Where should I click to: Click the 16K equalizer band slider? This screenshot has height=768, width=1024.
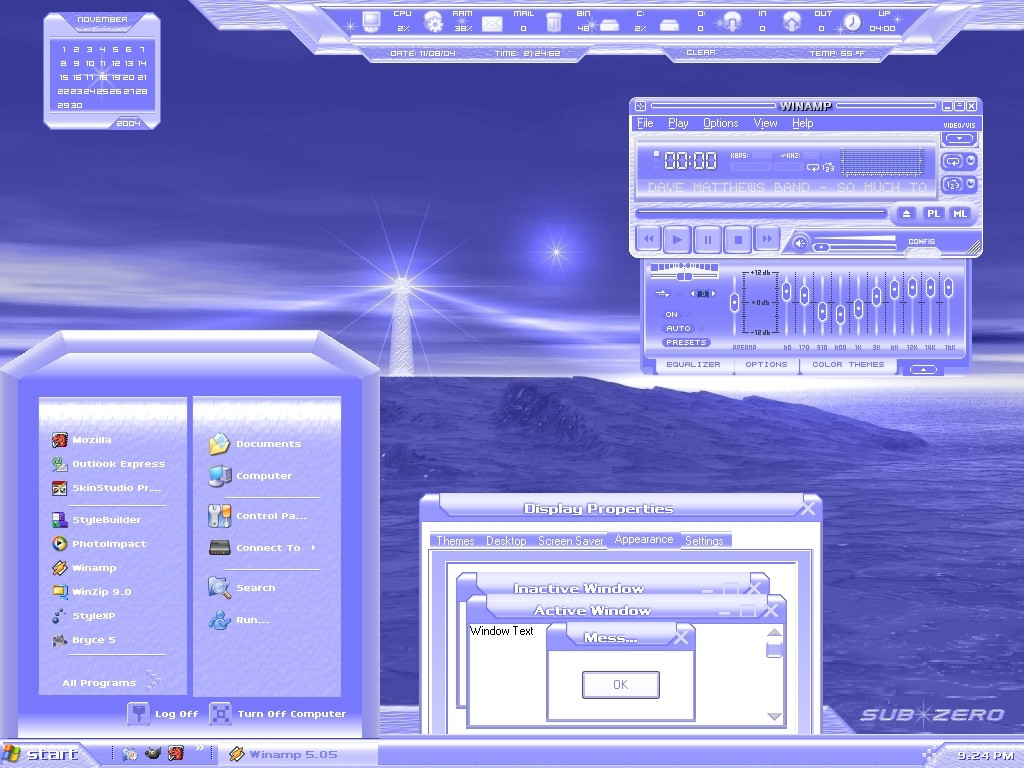(948, 287)
